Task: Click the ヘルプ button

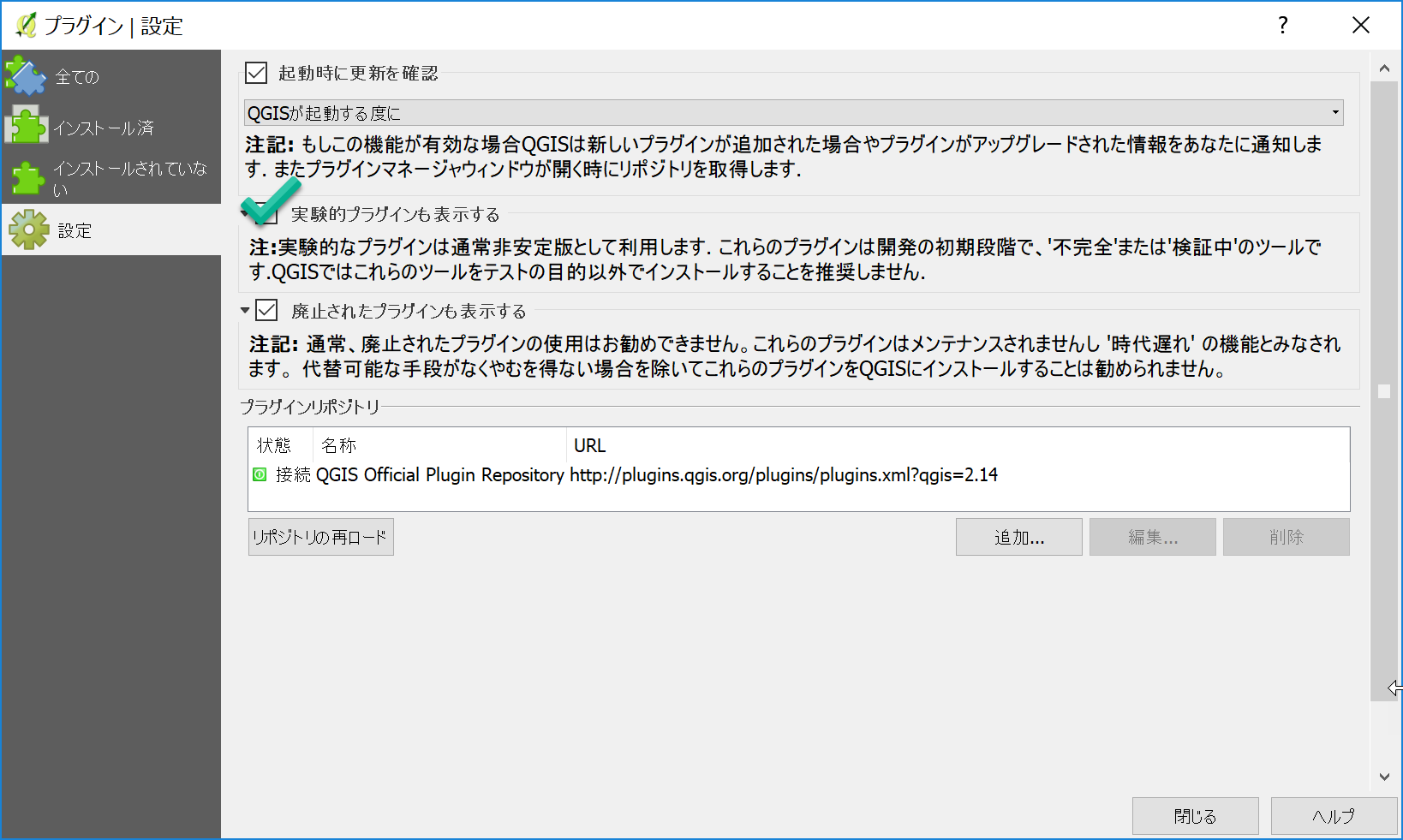Action: pos(1334,816)
